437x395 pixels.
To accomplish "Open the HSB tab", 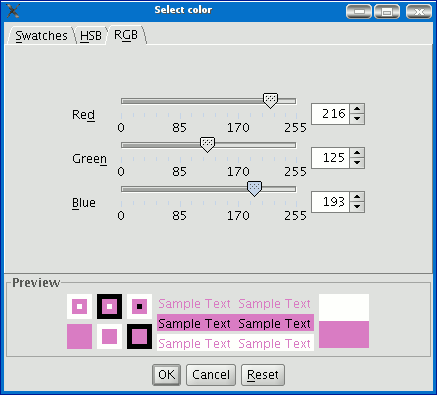I will coord(91,35).
